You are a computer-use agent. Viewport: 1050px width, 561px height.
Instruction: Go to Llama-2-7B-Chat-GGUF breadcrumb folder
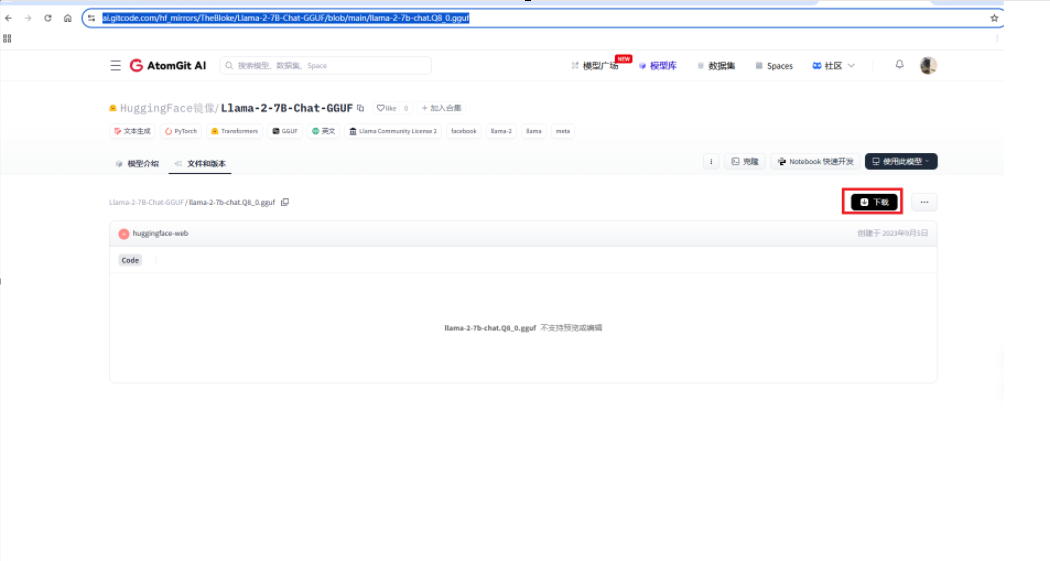click(146, 202)
